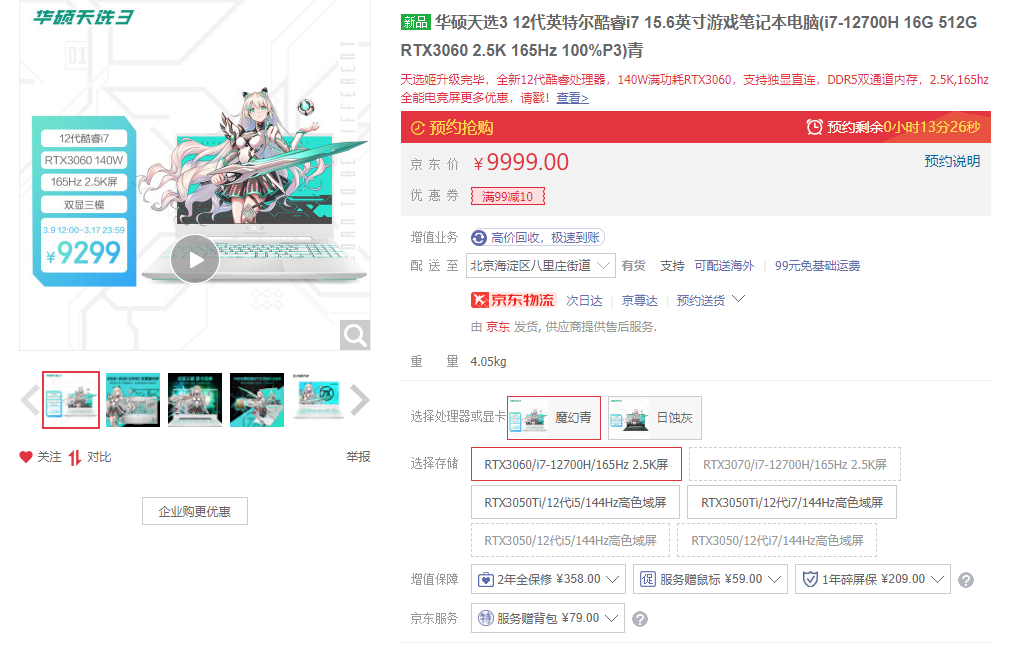The image size is (1010, 648).
Task: Select the 日蚀灰 color option
Action: click(654, 418)
